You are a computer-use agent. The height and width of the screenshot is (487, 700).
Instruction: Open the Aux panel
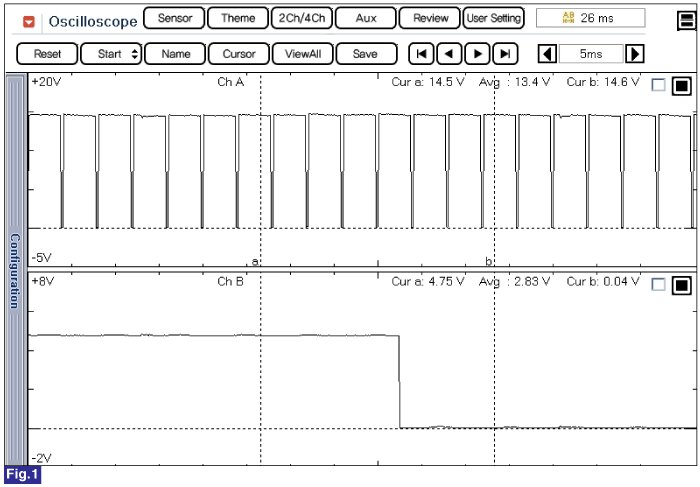[x=365, y=18]
